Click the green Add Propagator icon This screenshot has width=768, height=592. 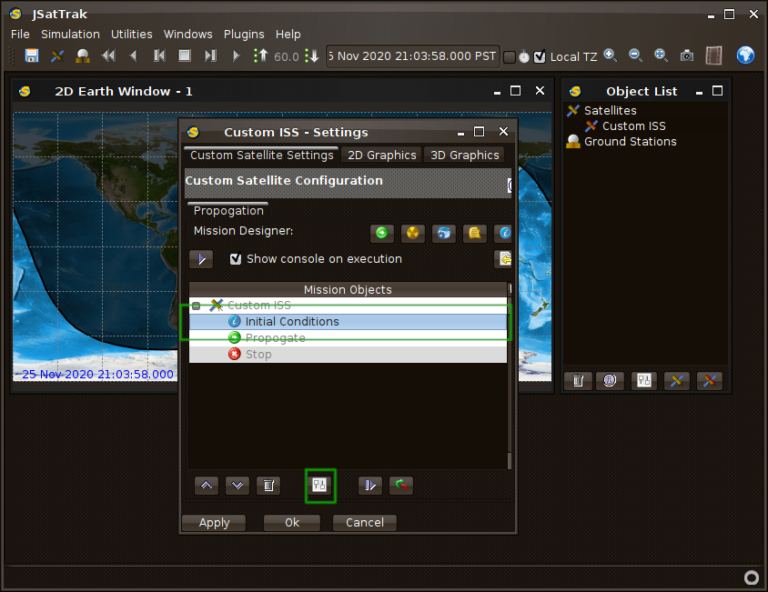(381, 233)
